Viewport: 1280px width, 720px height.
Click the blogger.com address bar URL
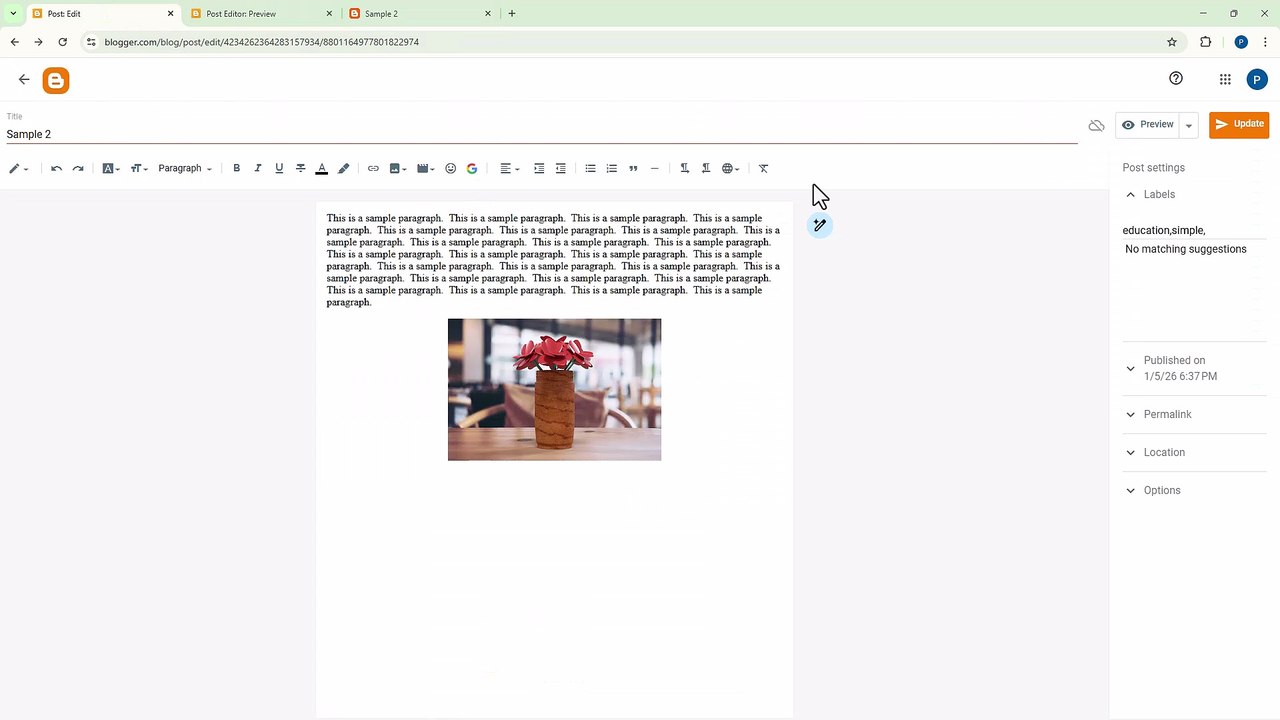click(261, 42)
